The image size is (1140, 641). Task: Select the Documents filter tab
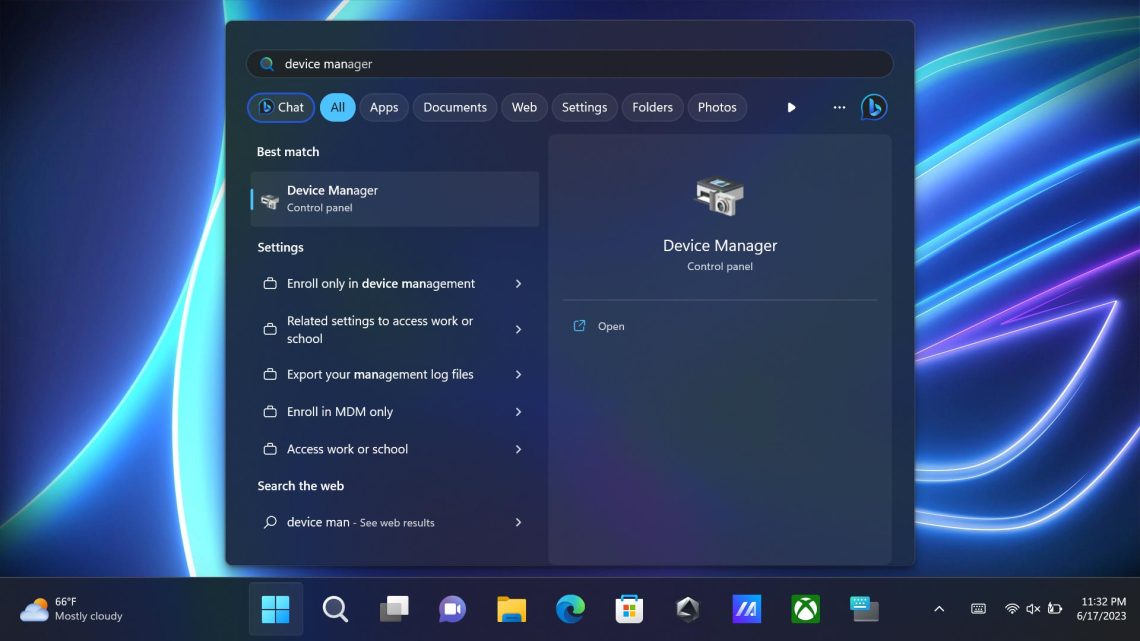(x=455, y=108)
